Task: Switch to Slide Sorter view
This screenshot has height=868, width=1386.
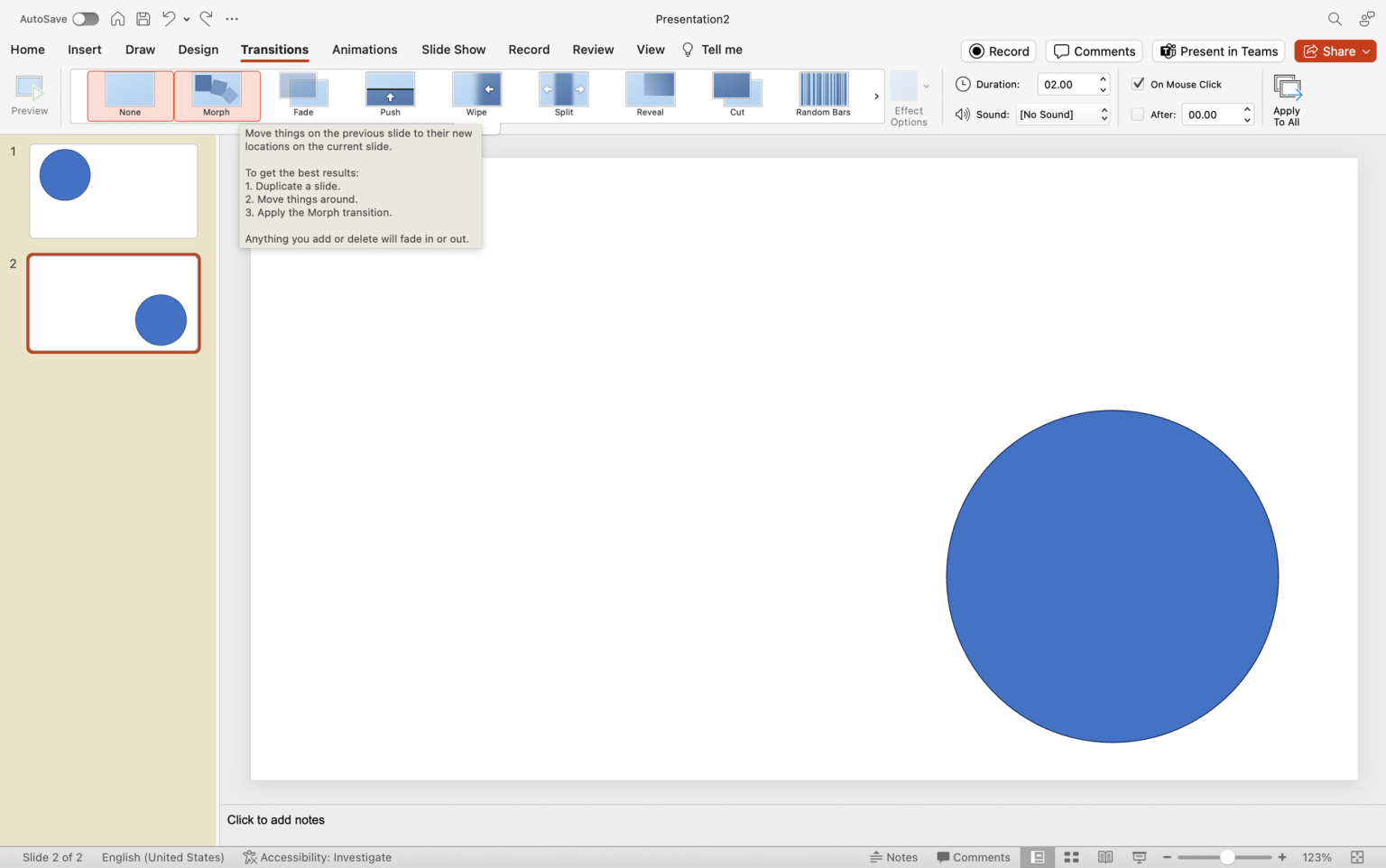Action: pyautogui.click(x=1071, y=856)
